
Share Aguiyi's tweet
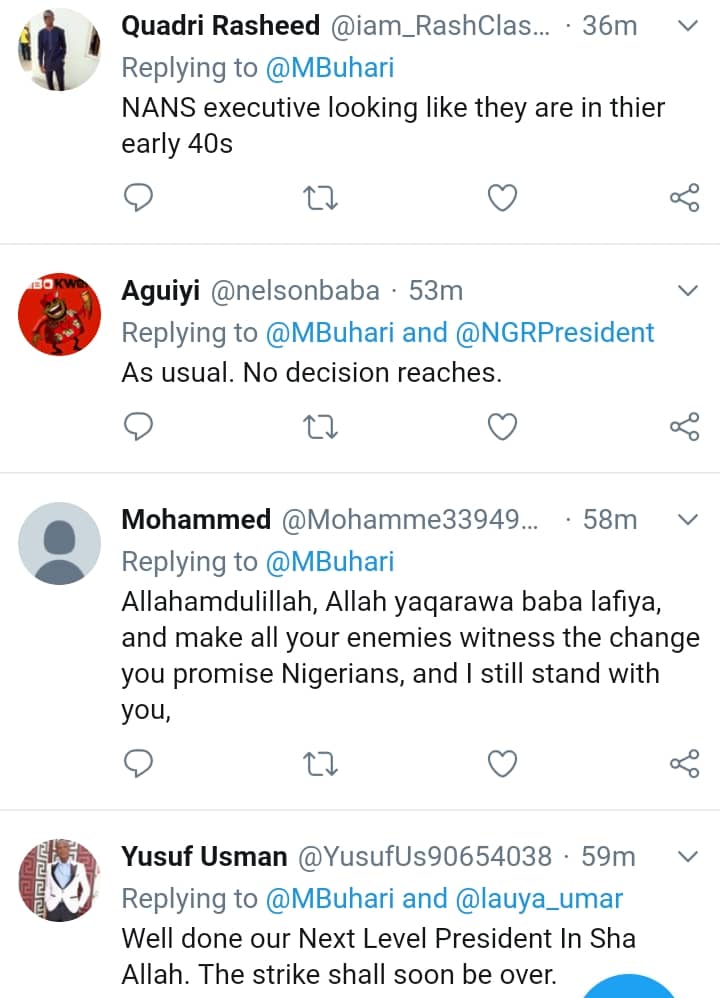point(684,427)
